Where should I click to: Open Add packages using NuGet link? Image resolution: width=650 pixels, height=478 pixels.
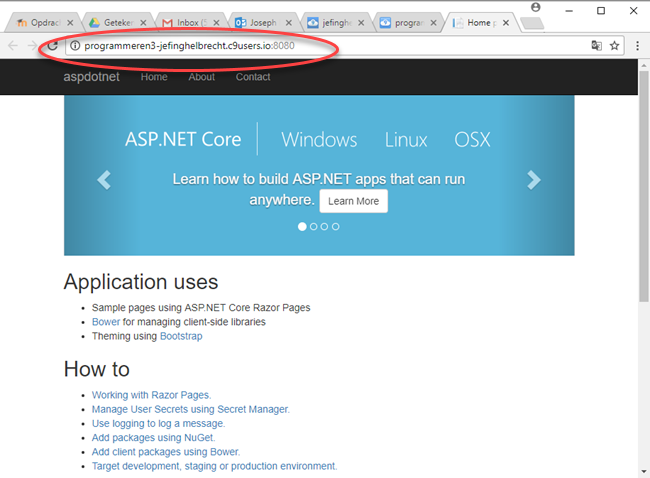coord(153,437)
